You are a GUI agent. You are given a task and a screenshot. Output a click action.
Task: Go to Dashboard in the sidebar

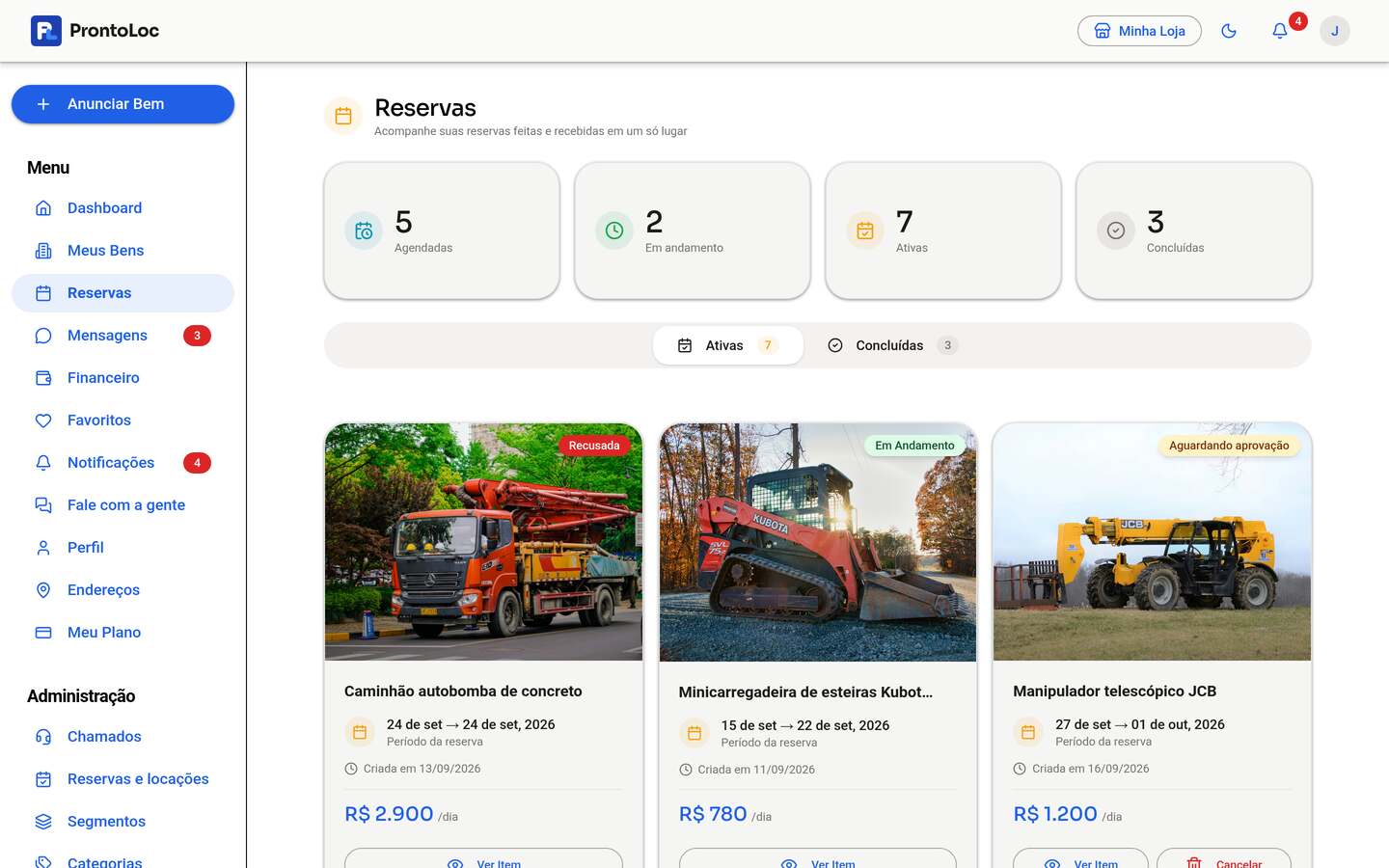123,208
